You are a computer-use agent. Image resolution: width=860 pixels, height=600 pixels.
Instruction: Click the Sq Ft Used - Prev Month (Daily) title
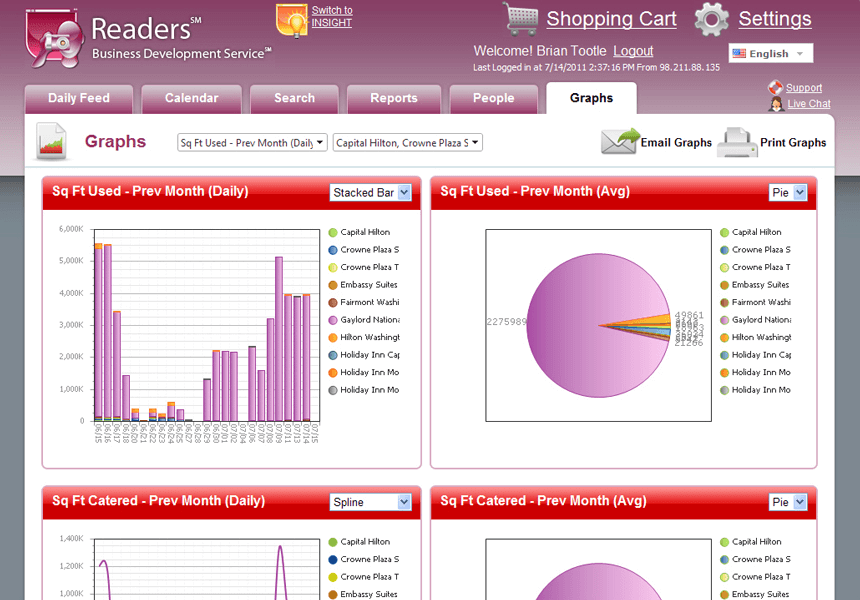[150, 191]
